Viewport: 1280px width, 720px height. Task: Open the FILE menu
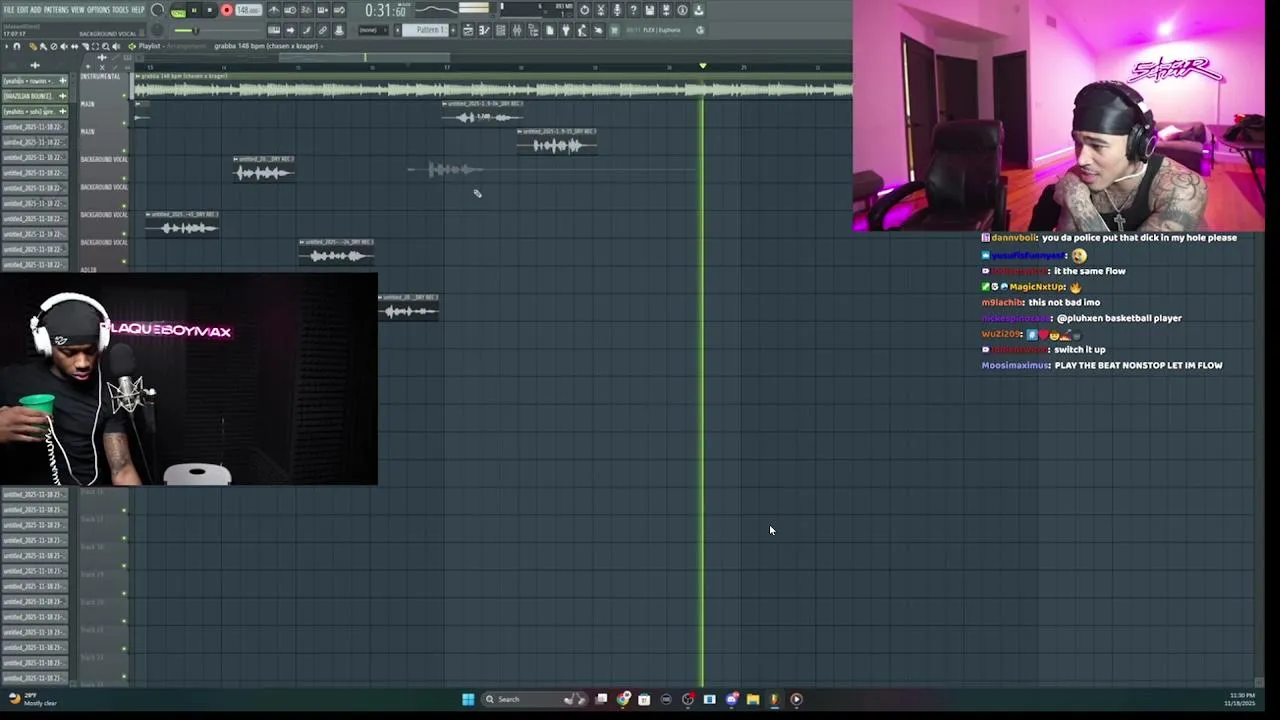[9, 10]
